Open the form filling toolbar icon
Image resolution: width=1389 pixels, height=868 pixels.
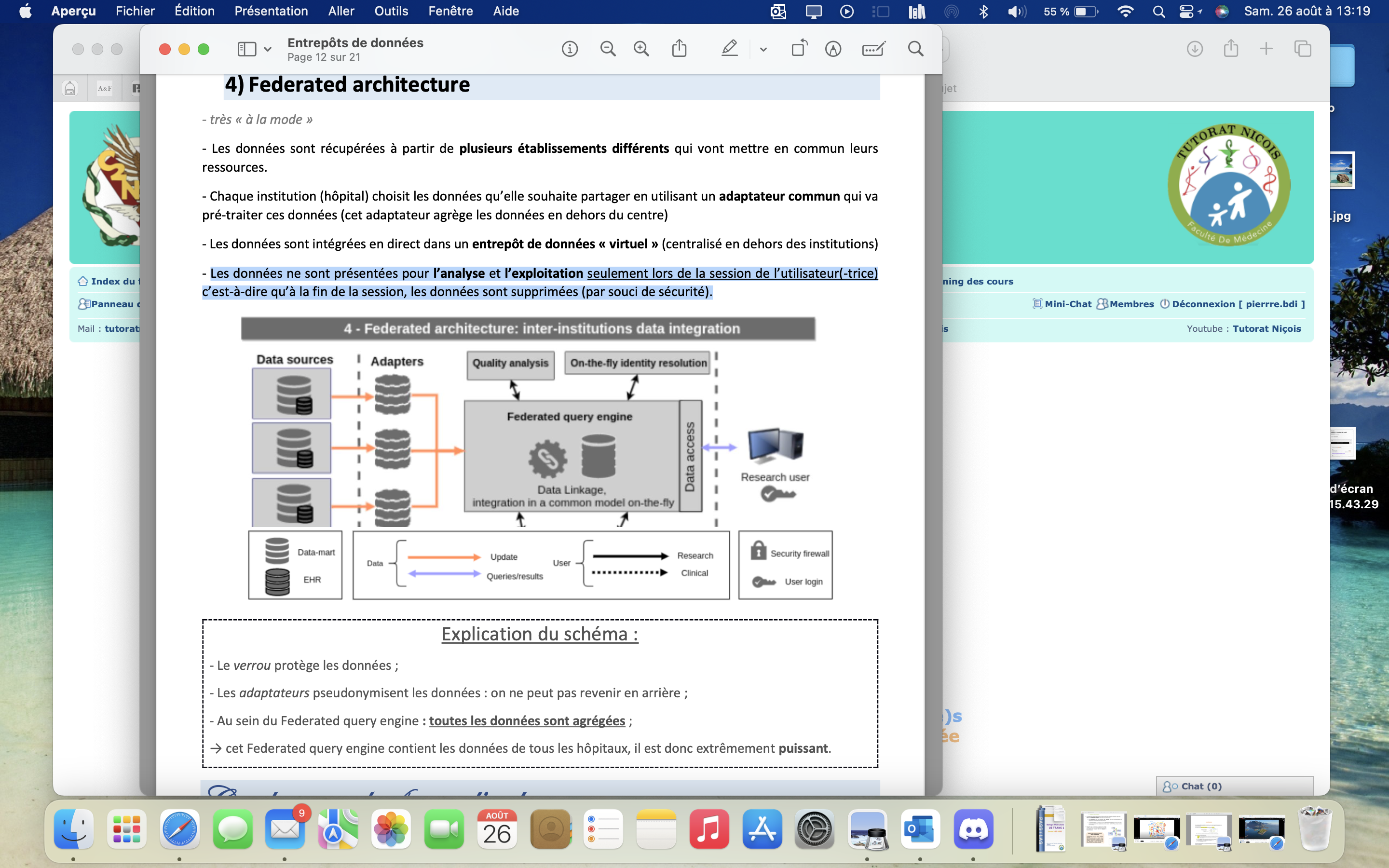pos(873,49)
